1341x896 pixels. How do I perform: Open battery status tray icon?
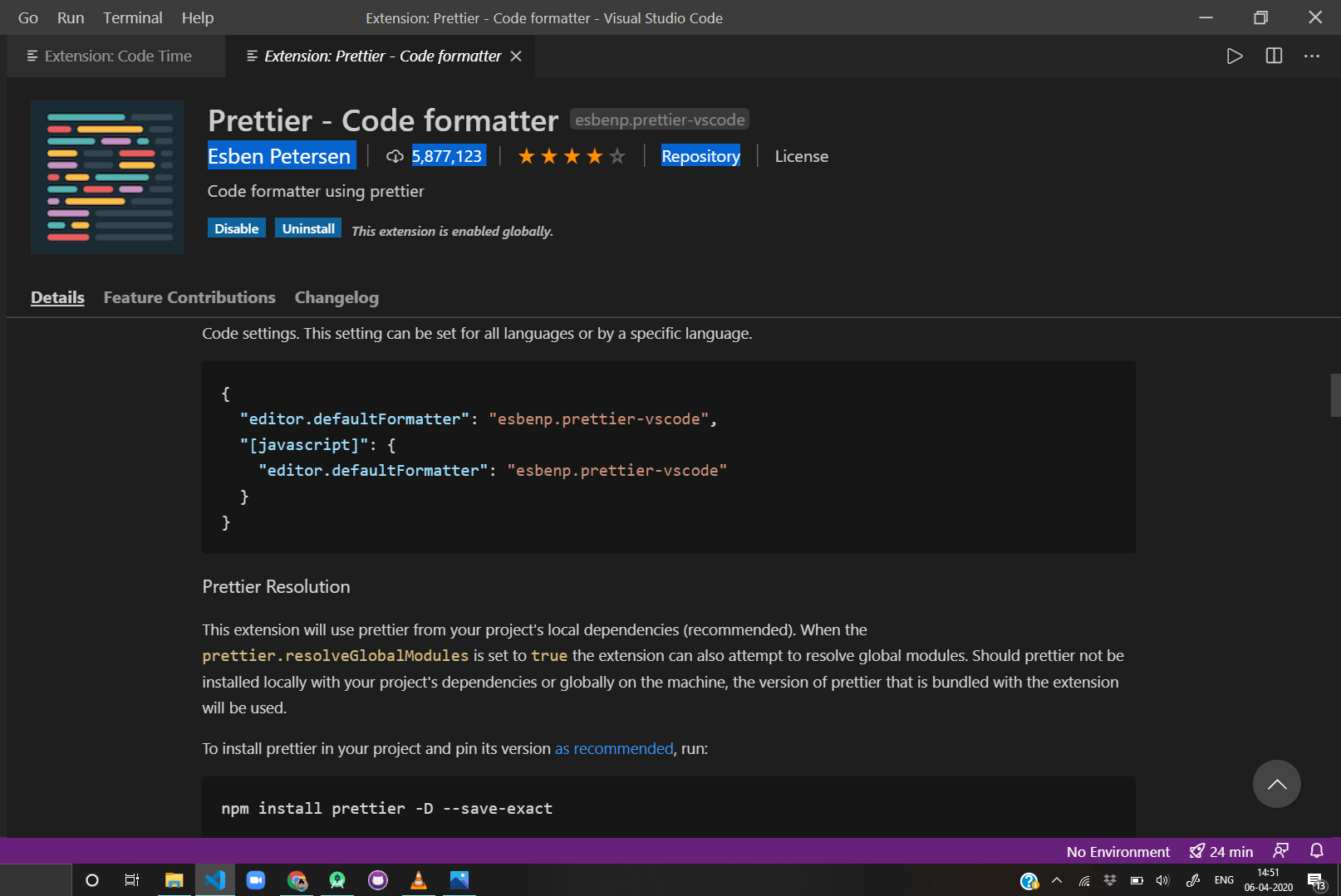tap(1137, 880)
